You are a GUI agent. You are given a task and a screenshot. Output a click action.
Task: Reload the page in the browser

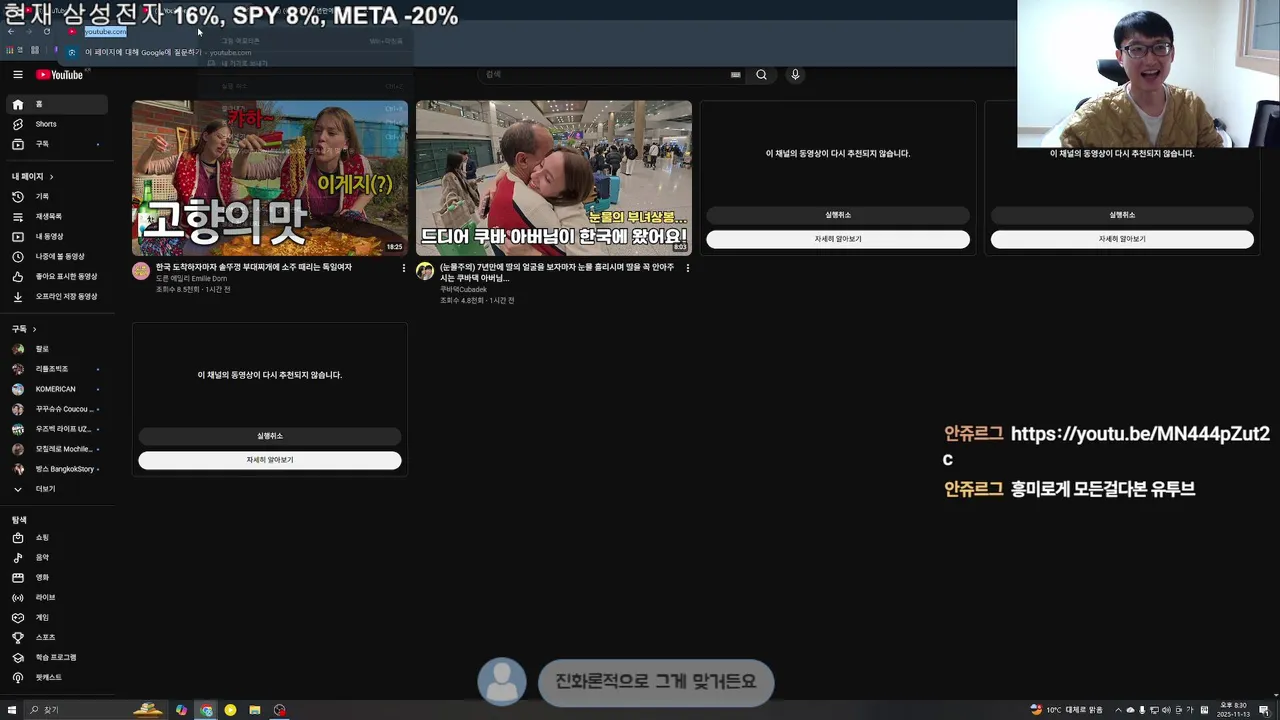[46, 32]
